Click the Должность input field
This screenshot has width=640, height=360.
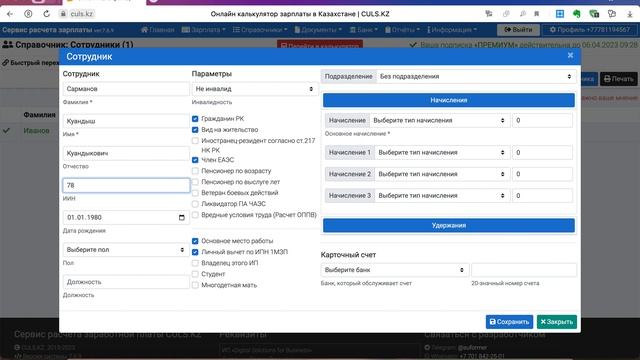click(x=126, y=282)
